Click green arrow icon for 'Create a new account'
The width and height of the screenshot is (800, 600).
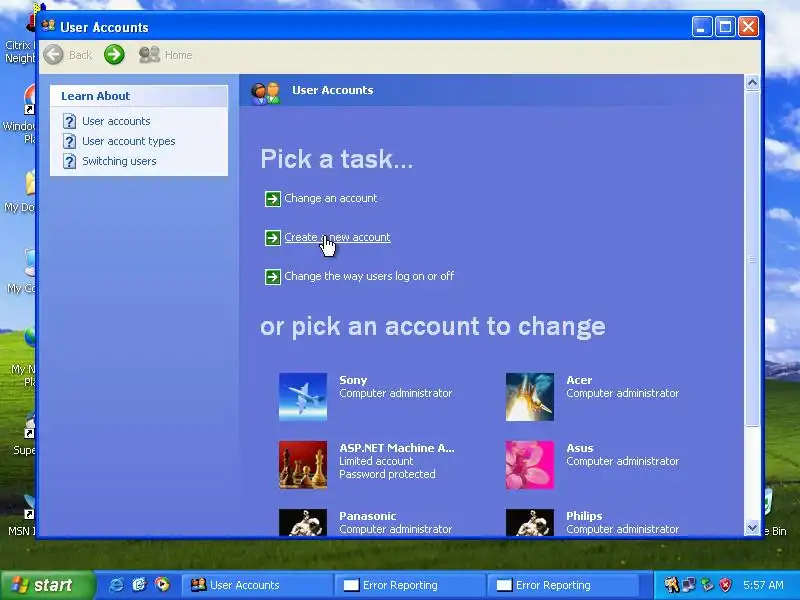272,238
